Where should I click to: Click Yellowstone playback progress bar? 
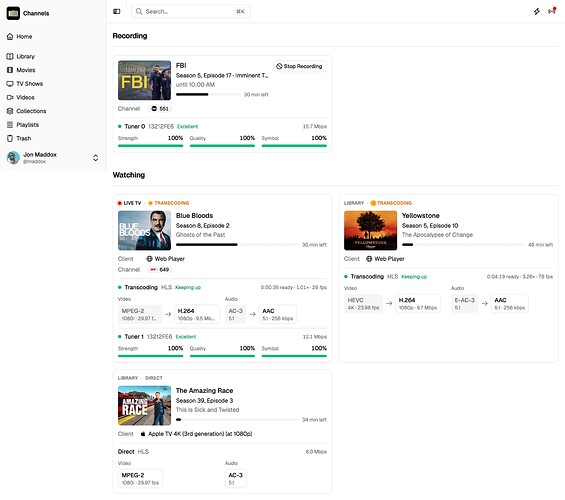click(x=463, y=245)
